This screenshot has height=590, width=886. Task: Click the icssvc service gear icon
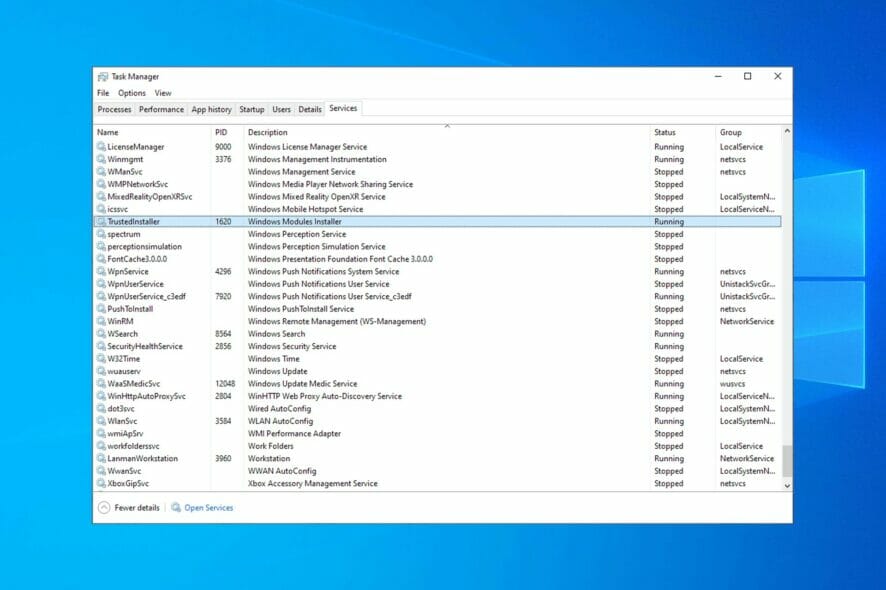coord(101,209)
